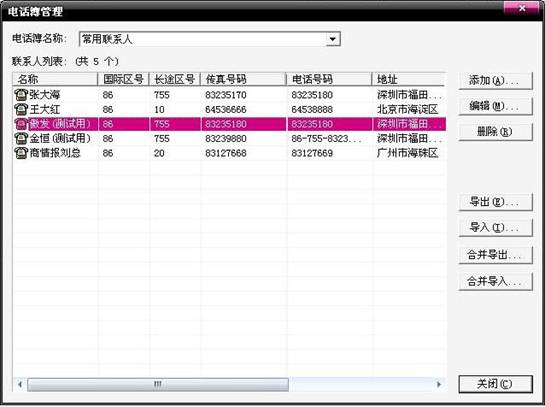Click the 导入(I)... import button

[x=495, y=228]
